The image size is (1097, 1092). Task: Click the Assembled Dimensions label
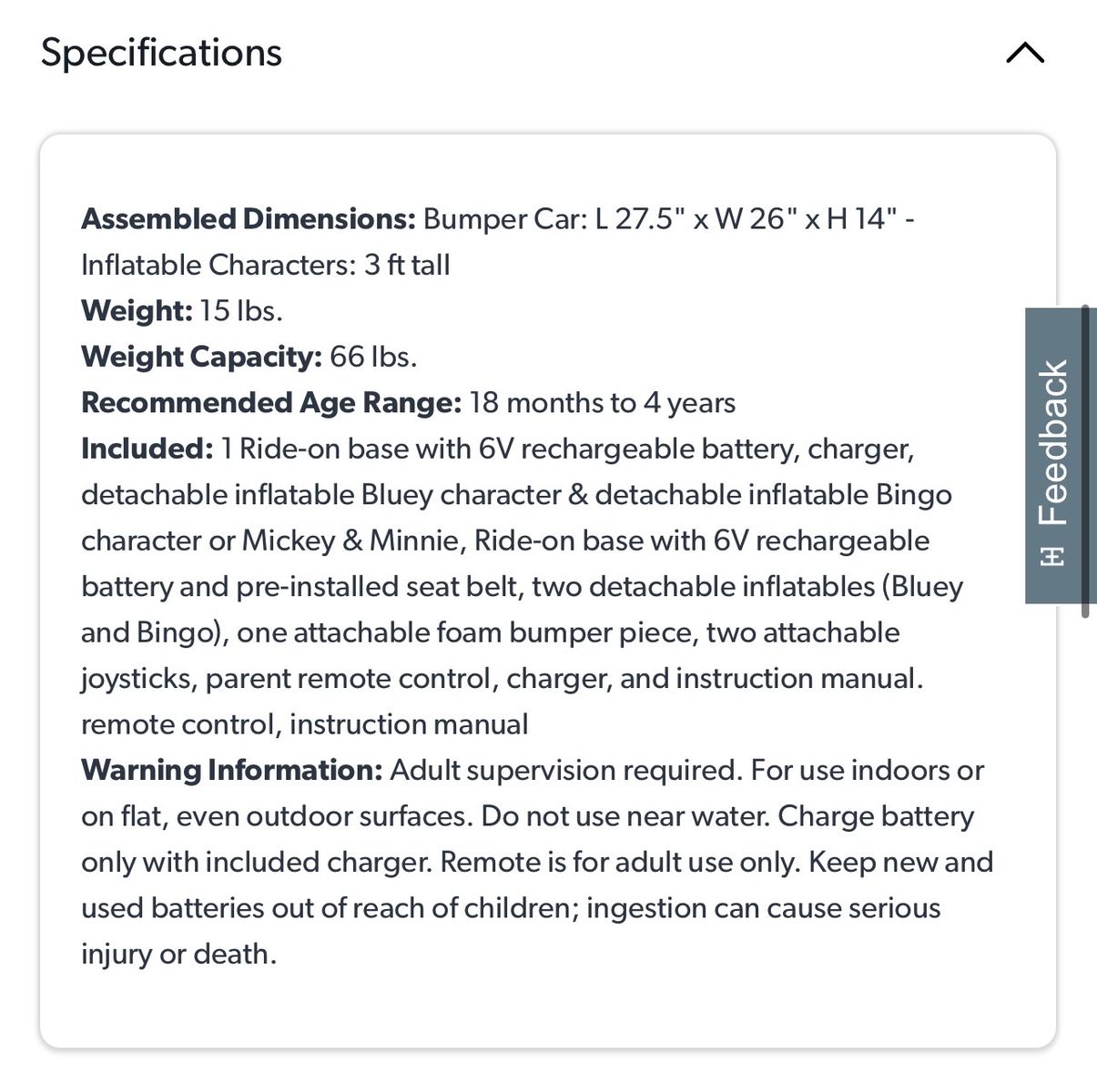coord(248,219)
